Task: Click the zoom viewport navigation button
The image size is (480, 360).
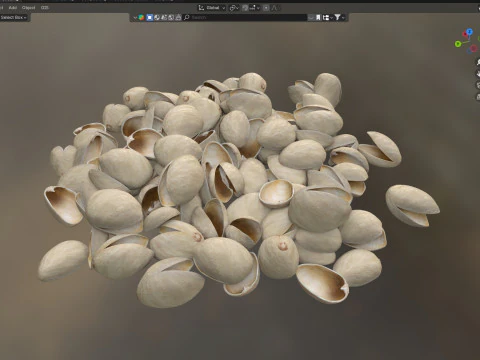Action: click(477, 62)
